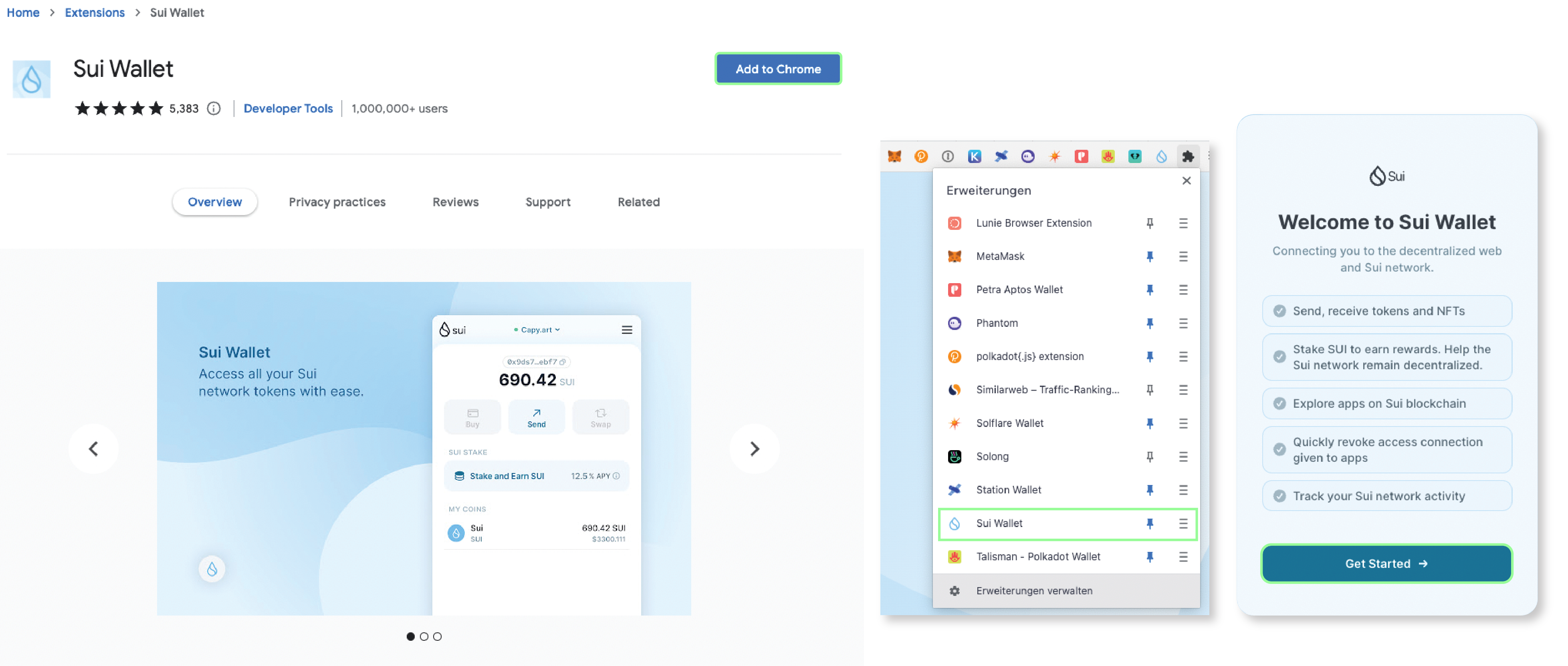Click the polkadot toolbar icon
The height and width of the screenshot is (666, 1568).
click(x=921, y=156)
